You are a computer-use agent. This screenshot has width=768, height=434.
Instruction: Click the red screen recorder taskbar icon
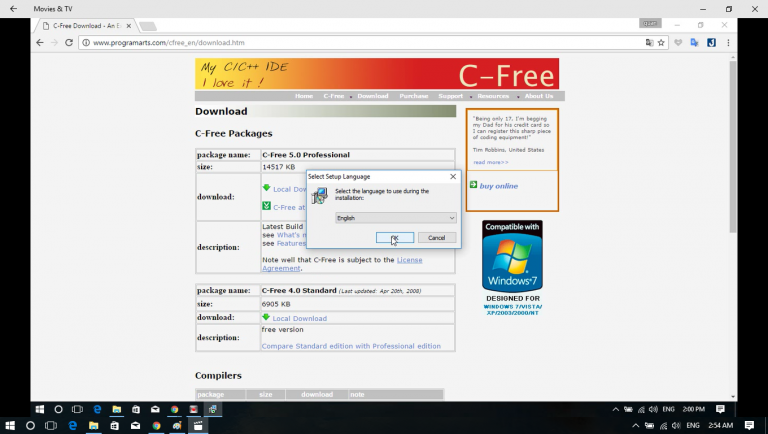tap(193, 409)
